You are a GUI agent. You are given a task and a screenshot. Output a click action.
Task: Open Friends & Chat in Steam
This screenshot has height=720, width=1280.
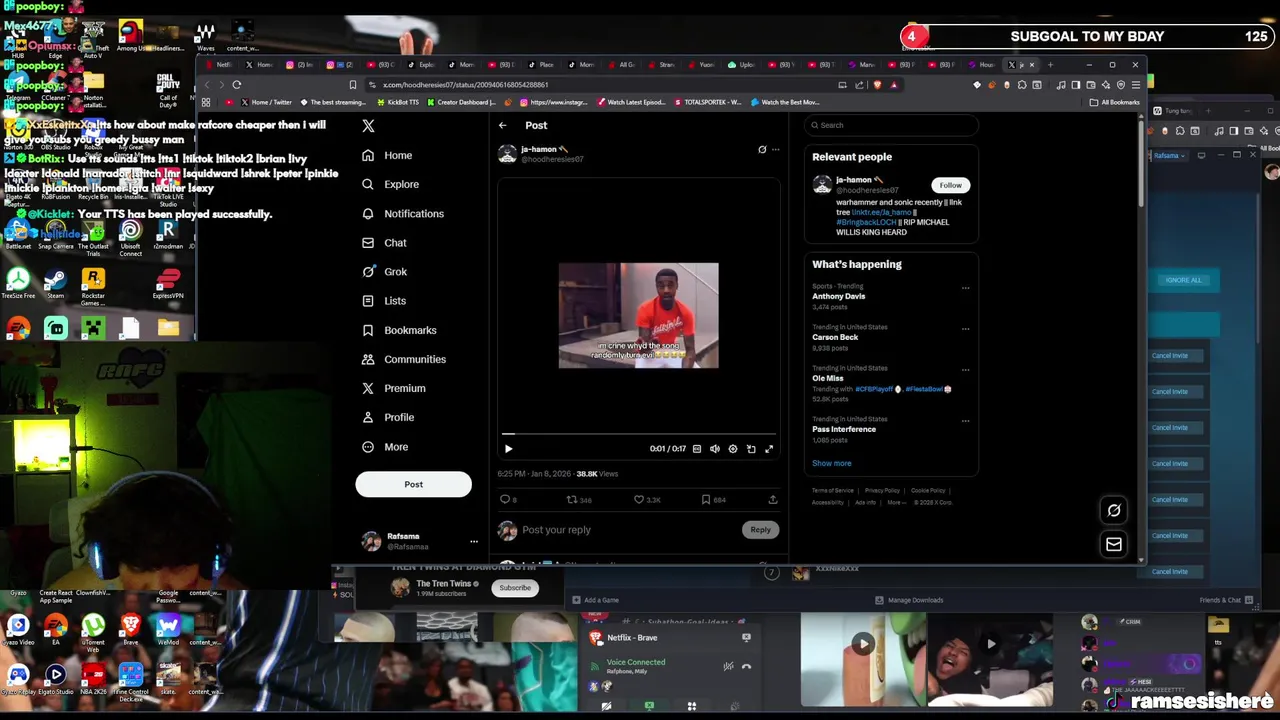[1226, 600]
